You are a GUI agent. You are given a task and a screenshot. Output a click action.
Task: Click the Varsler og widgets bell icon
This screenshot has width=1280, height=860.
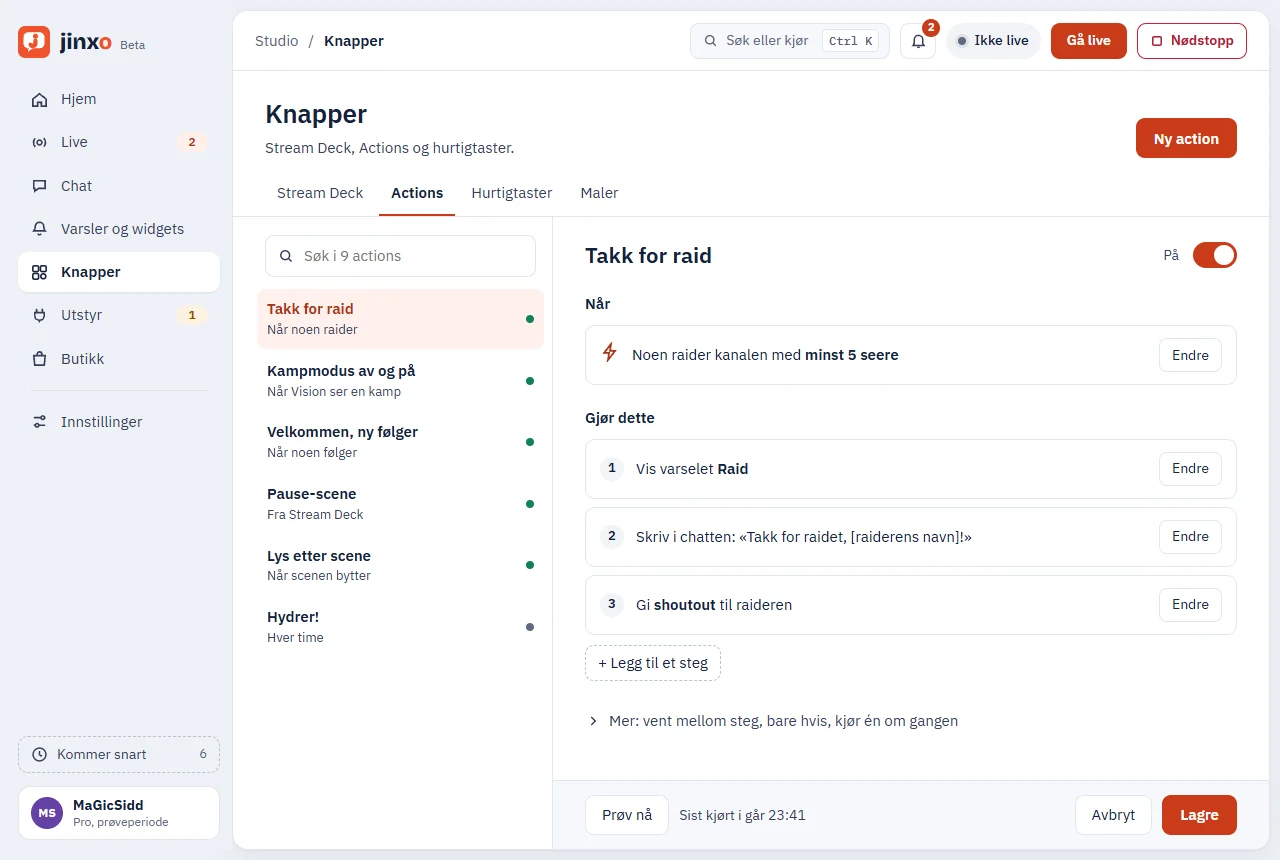click(39, 229)
